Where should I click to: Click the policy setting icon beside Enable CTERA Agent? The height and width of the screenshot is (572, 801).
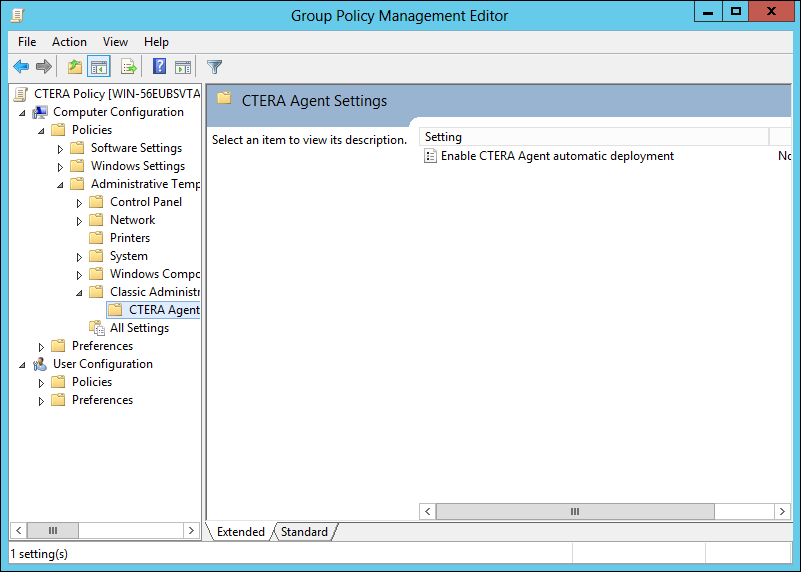pyautogui.click(x=431, y=156)
